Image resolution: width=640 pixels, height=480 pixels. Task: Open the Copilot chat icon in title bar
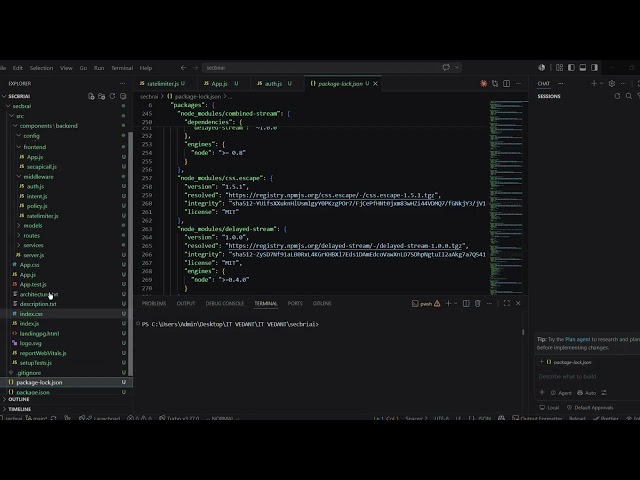tap(446, 67)
